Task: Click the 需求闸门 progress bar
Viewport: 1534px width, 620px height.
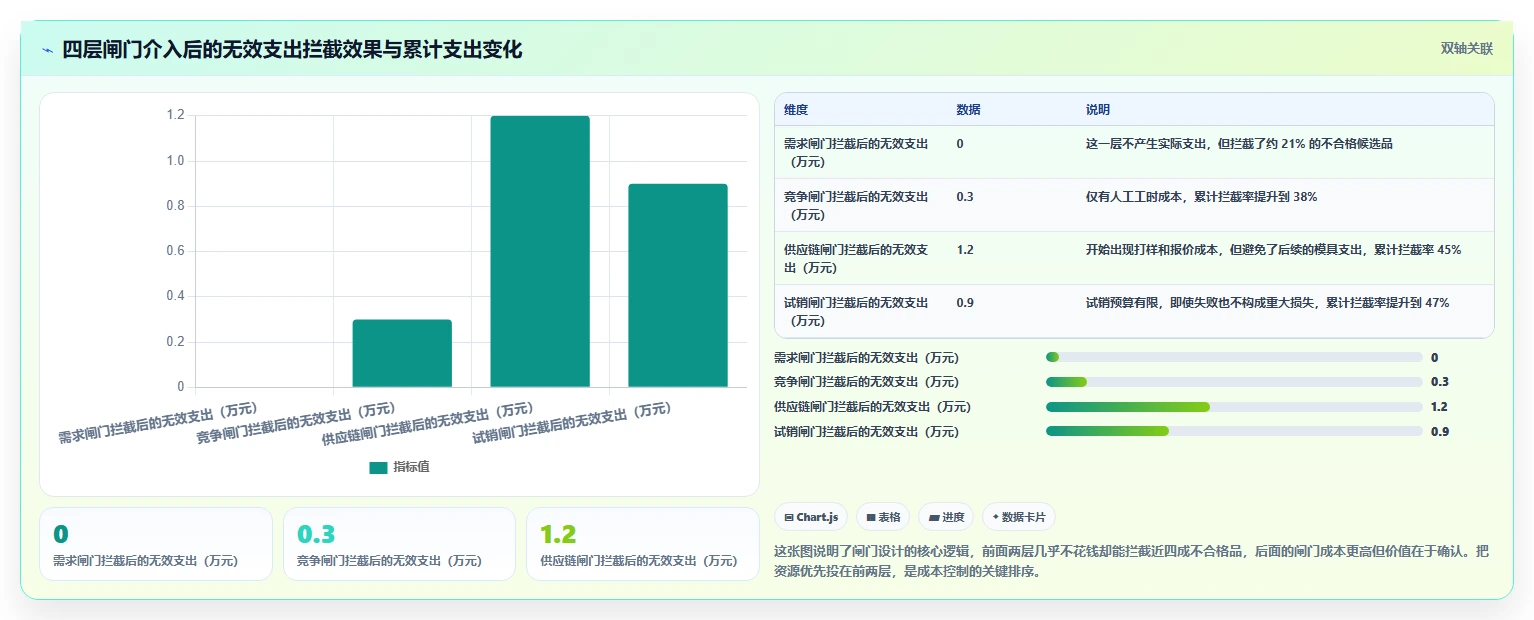Action: 1234,357
